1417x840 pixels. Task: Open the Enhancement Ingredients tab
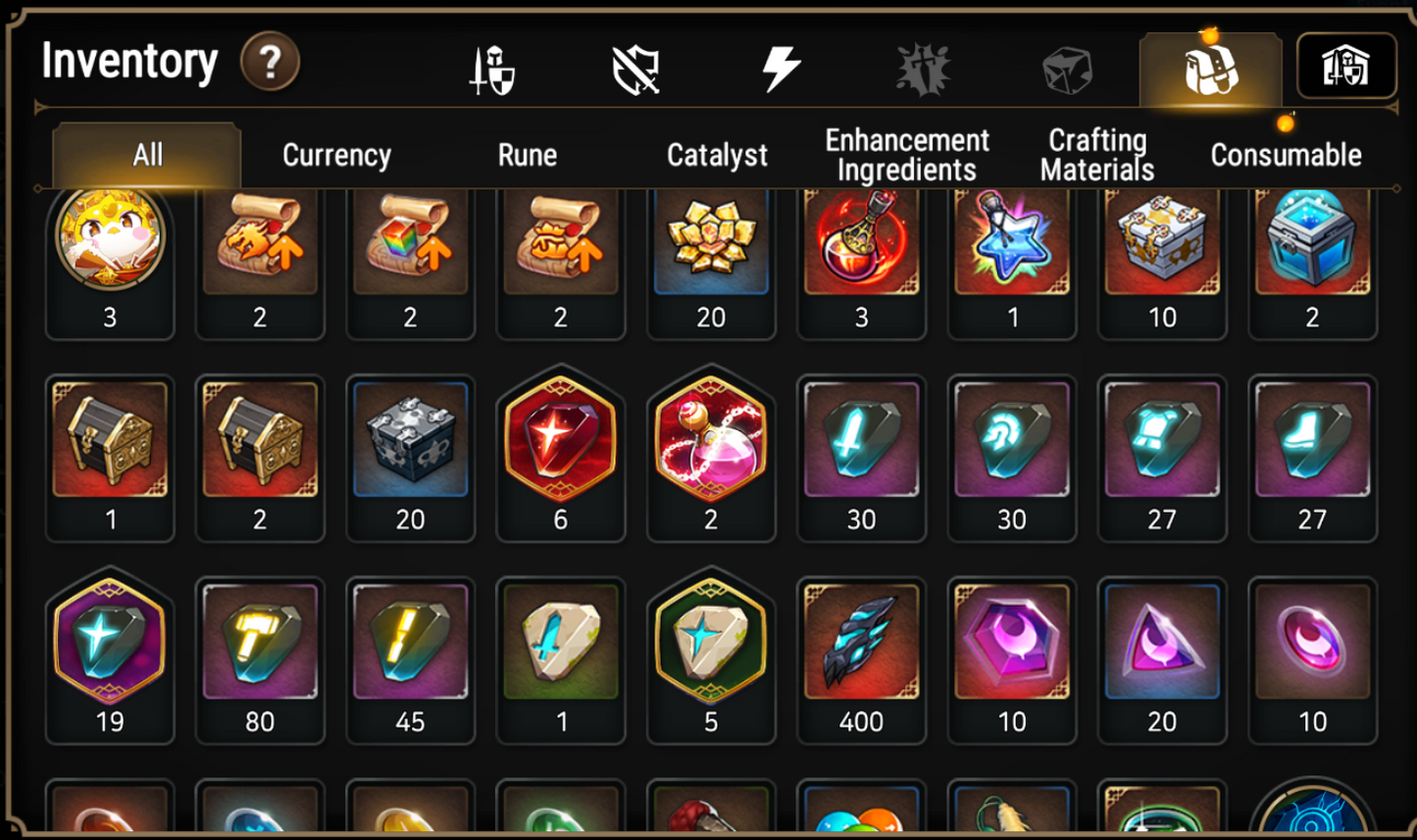(x=907, y=155)
